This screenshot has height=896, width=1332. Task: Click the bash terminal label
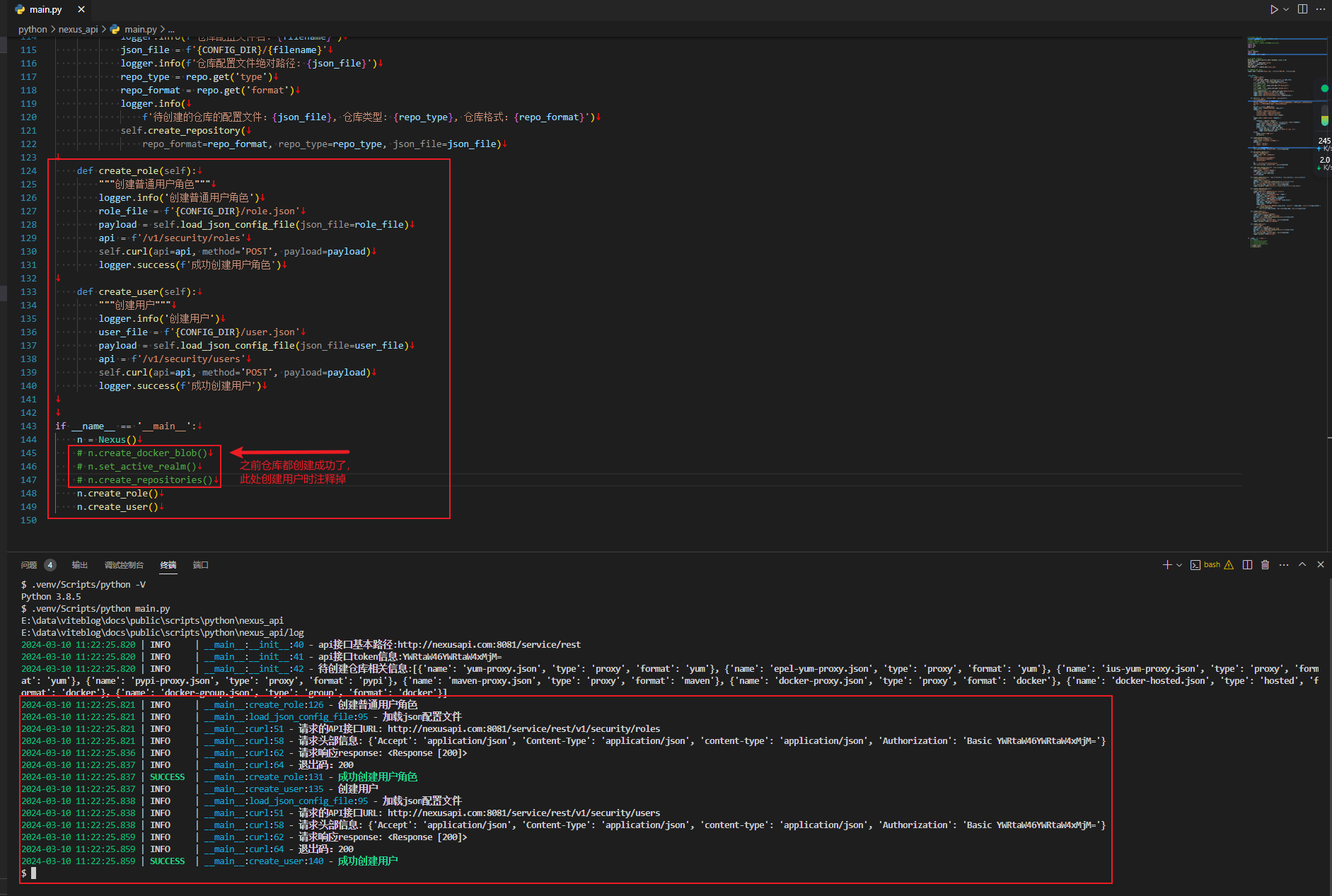(x=1212, y=564)
